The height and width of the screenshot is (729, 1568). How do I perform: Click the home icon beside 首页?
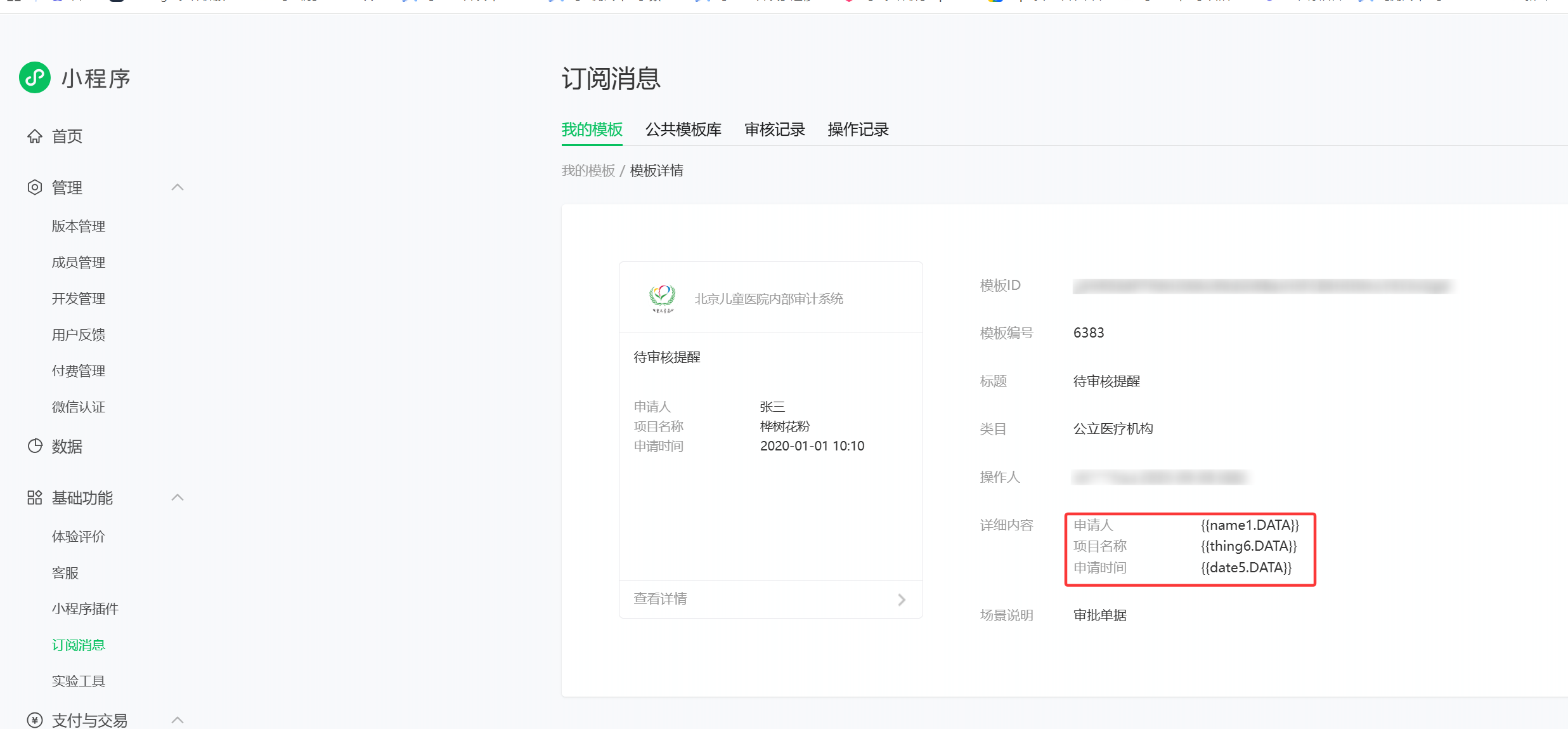(x=35, y=136)
